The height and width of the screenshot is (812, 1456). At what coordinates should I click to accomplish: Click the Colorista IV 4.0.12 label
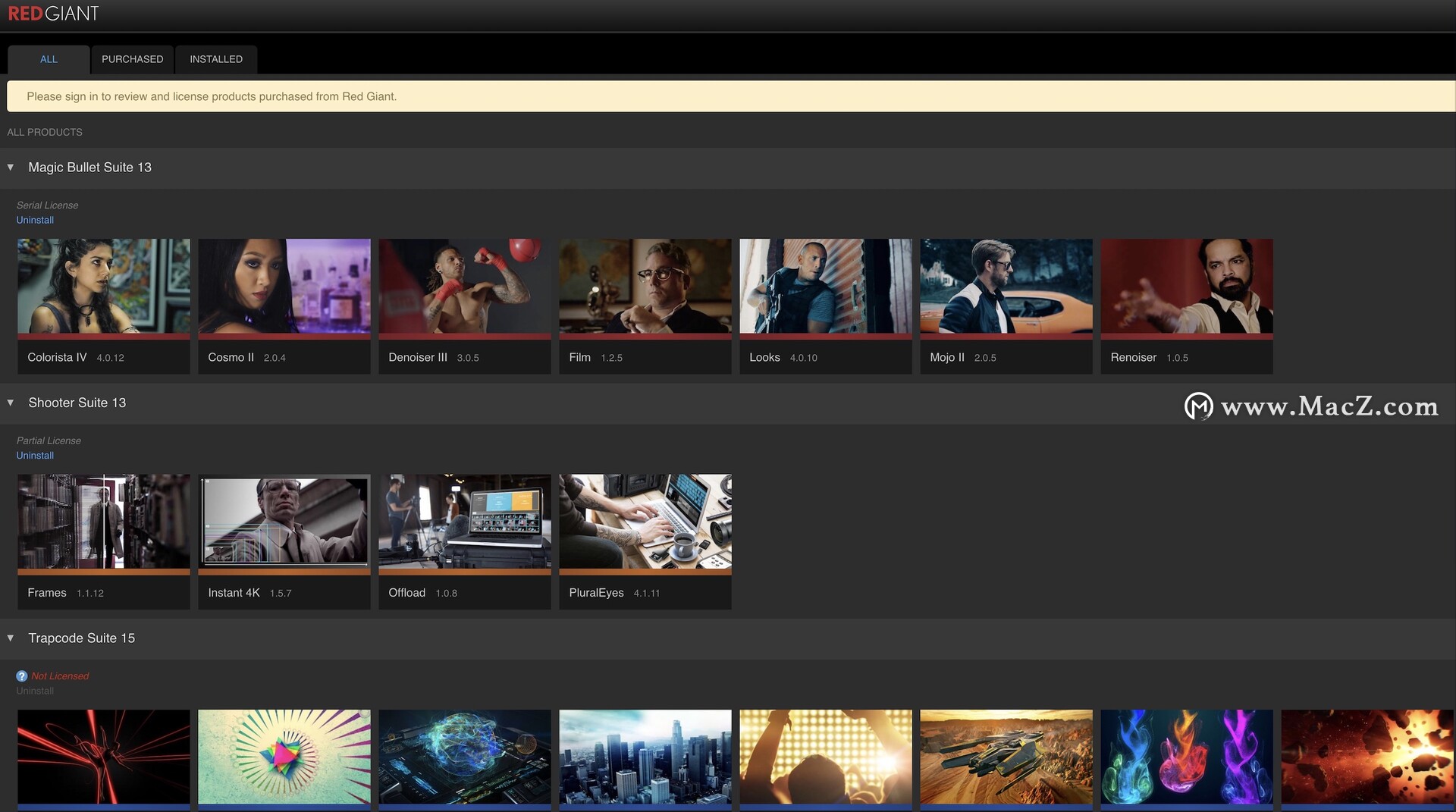point(76,357)
